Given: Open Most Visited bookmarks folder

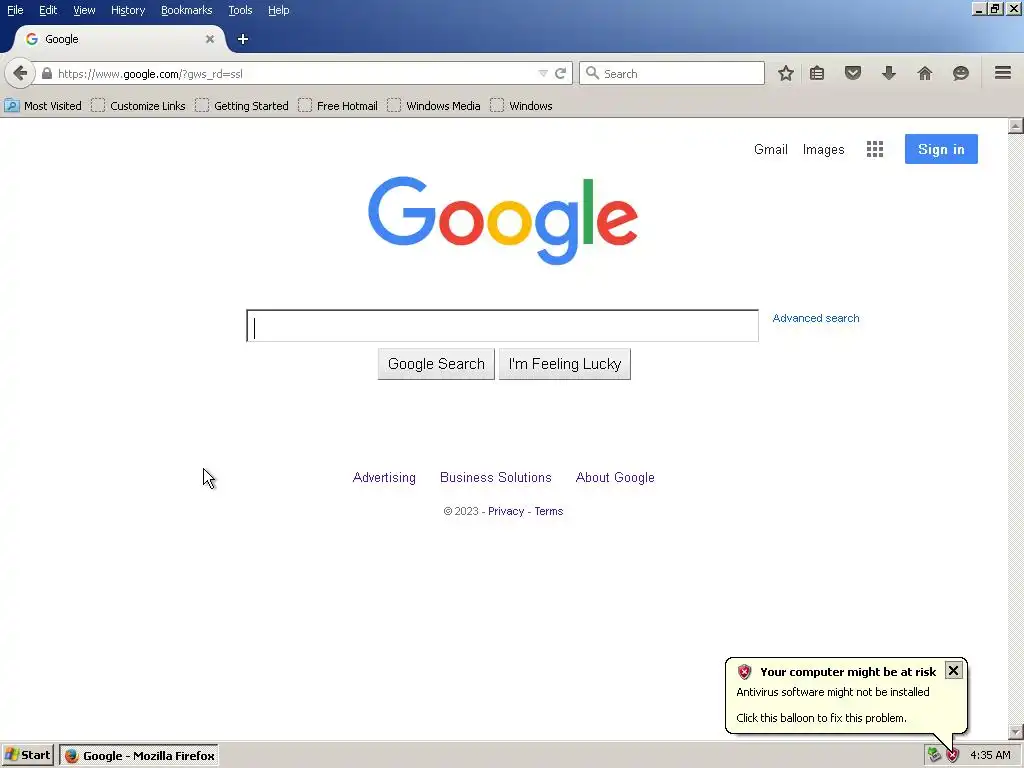Looking at the screenshot, I should click(43, 106).
